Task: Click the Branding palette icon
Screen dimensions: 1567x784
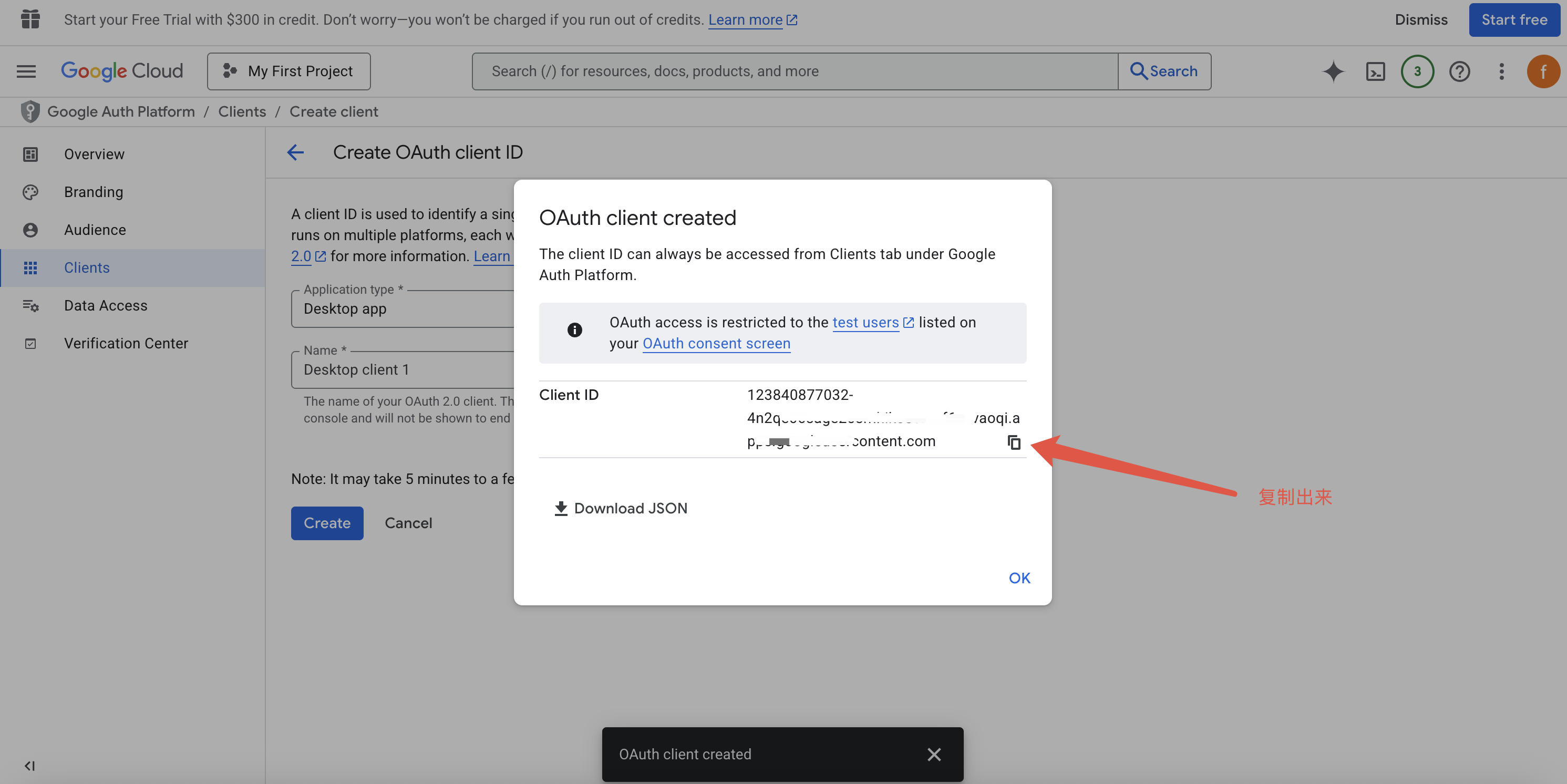Action: coord(30,192)
